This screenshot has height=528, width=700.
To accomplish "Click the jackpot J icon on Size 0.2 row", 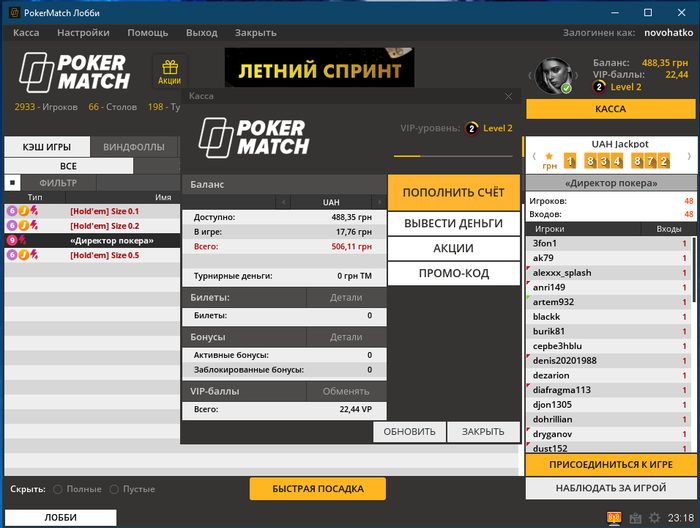I will [x=23, y=226].
